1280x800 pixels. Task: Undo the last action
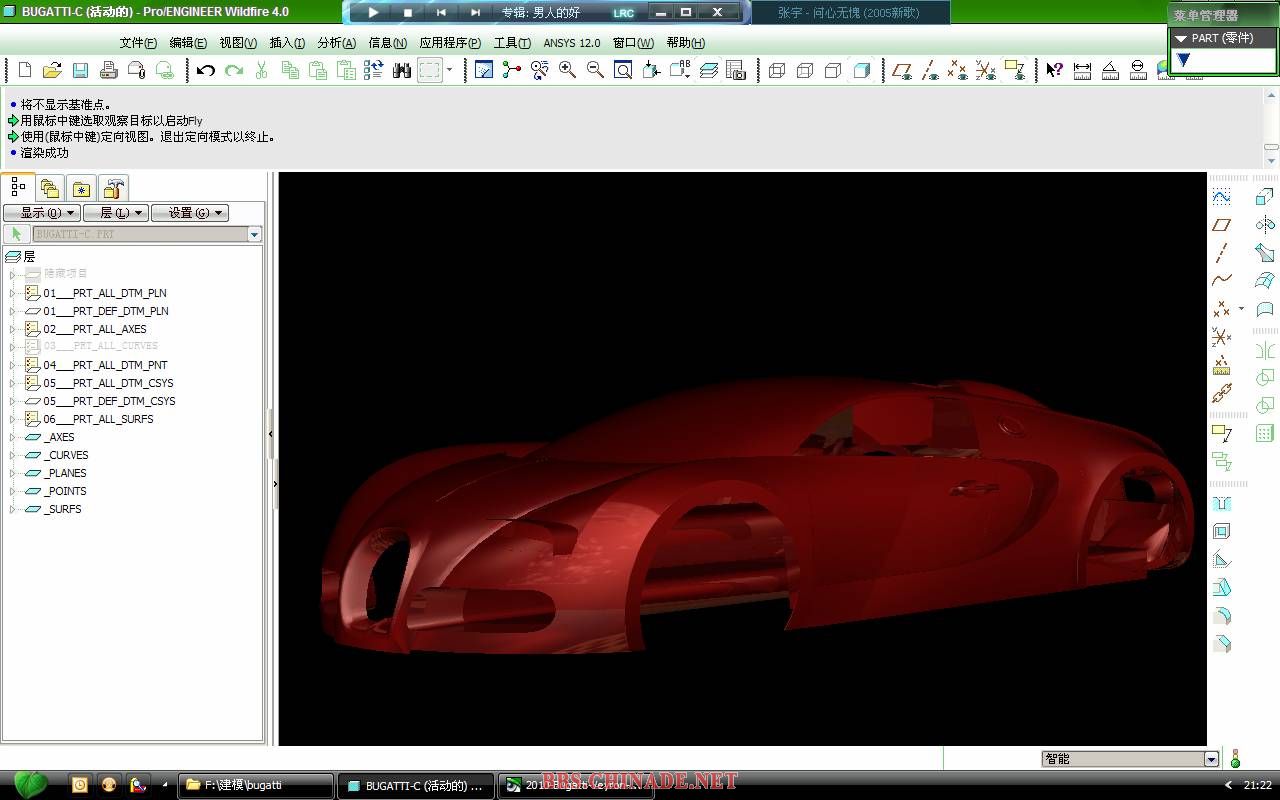click(x=206, y=70)
